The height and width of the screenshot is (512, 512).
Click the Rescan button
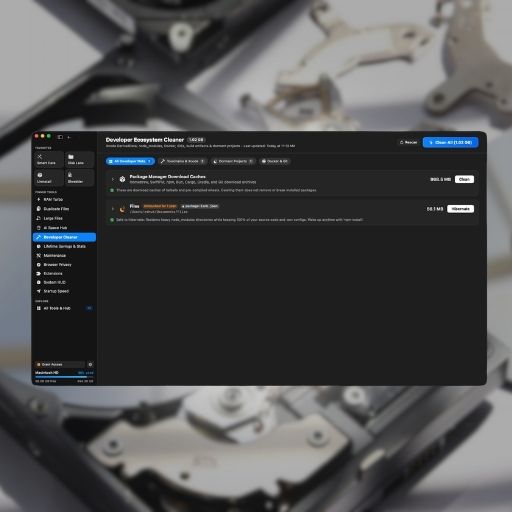click(408, 142)
